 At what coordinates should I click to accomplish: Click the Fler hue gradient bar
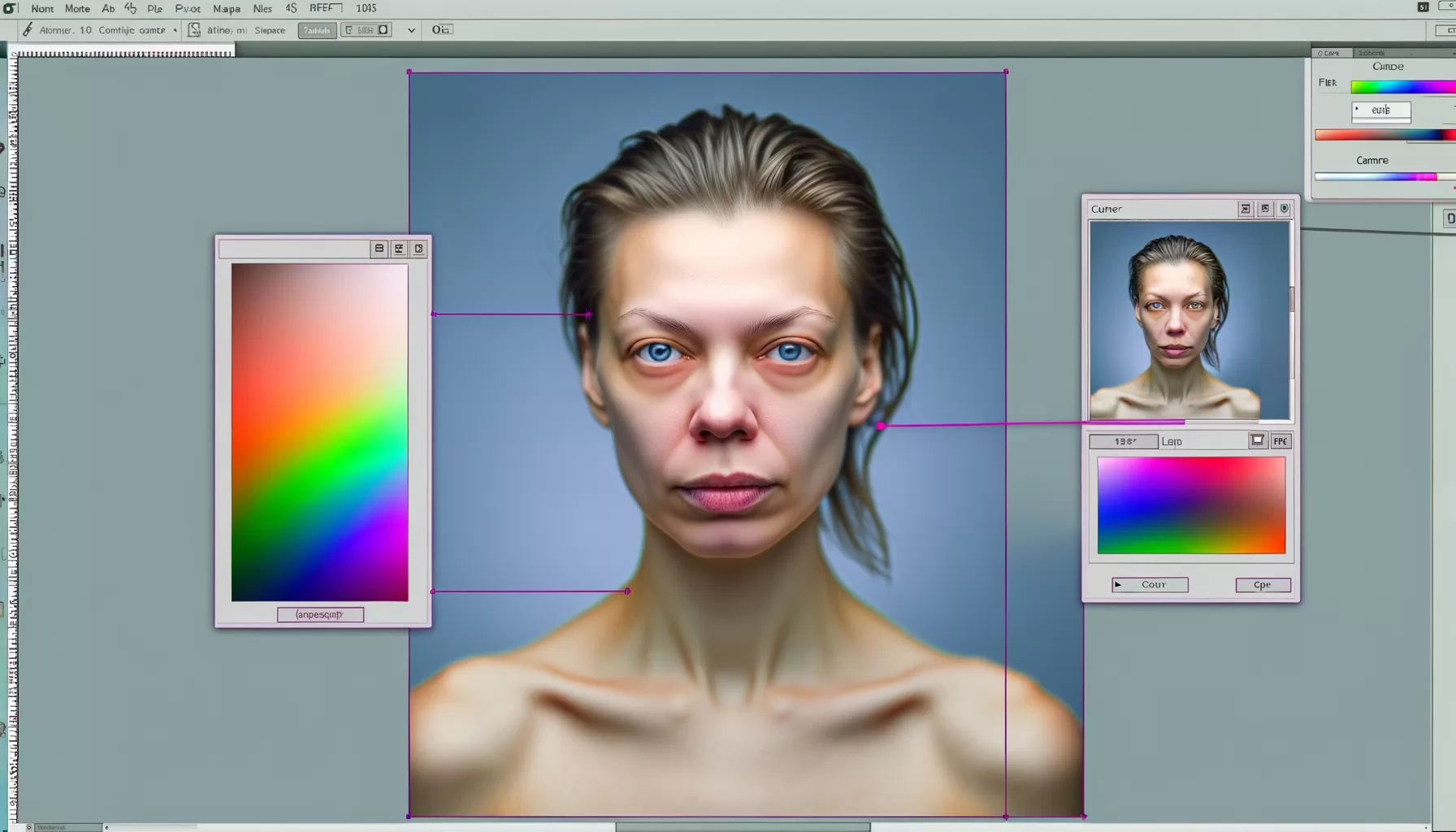1403,87
